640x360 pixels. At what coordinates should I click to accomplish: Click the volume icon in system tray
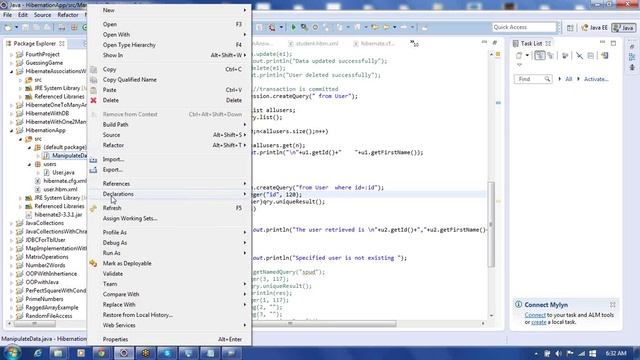pos(558,353)
